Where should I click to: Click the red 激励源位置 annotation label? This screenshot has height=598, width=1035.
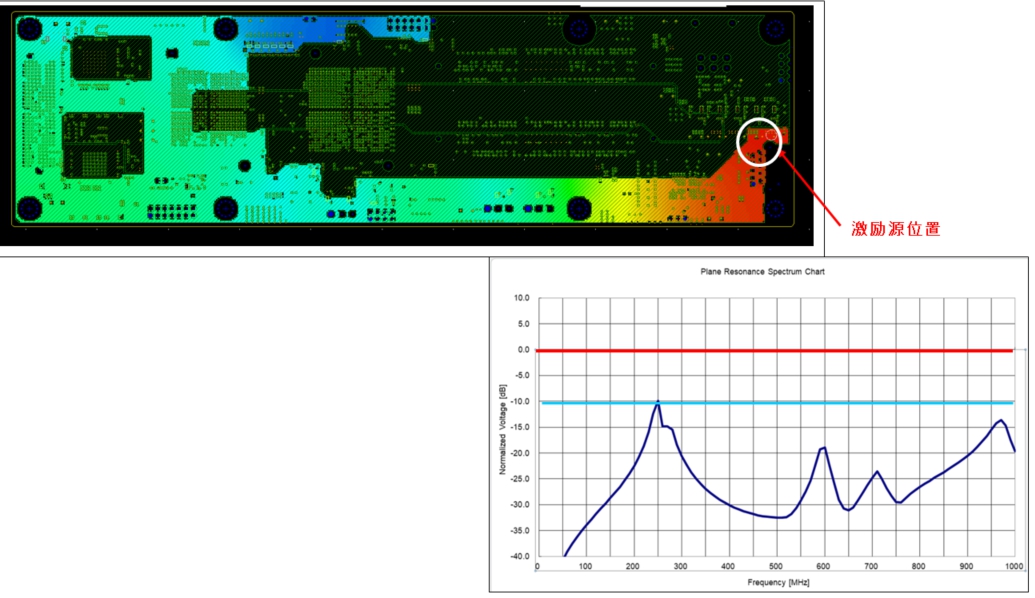895,229
